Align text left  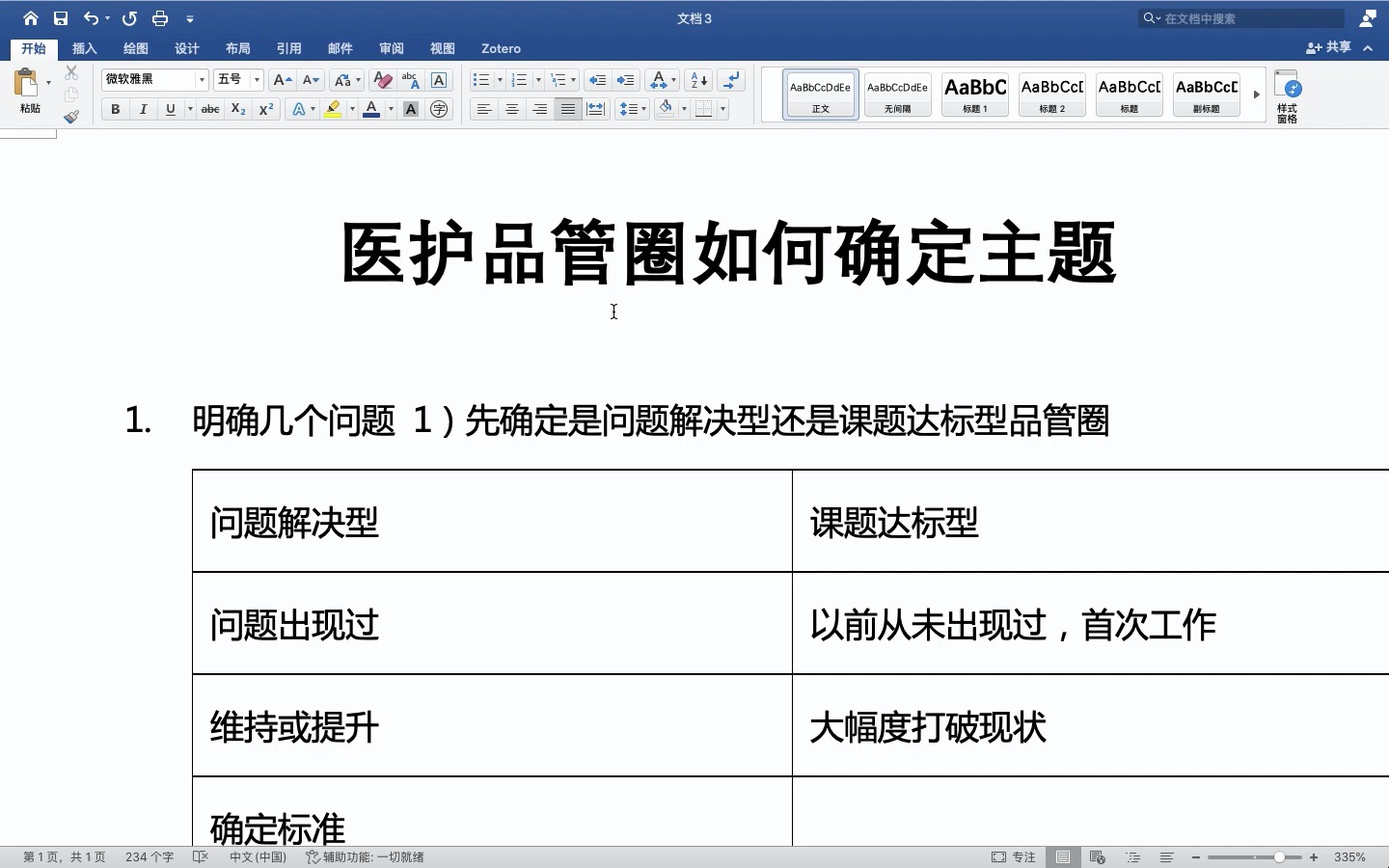pyautogui.click(x=484, y=109)
